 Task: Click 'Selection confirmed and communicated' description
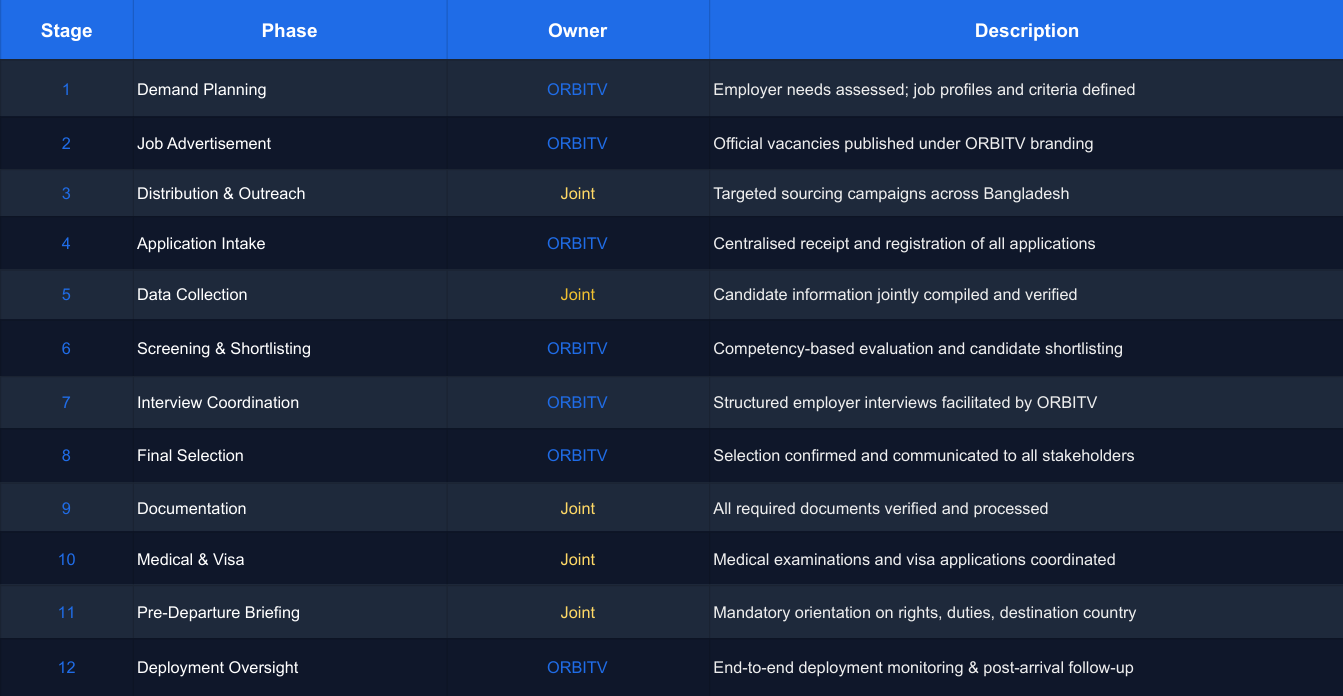point(924,455)
